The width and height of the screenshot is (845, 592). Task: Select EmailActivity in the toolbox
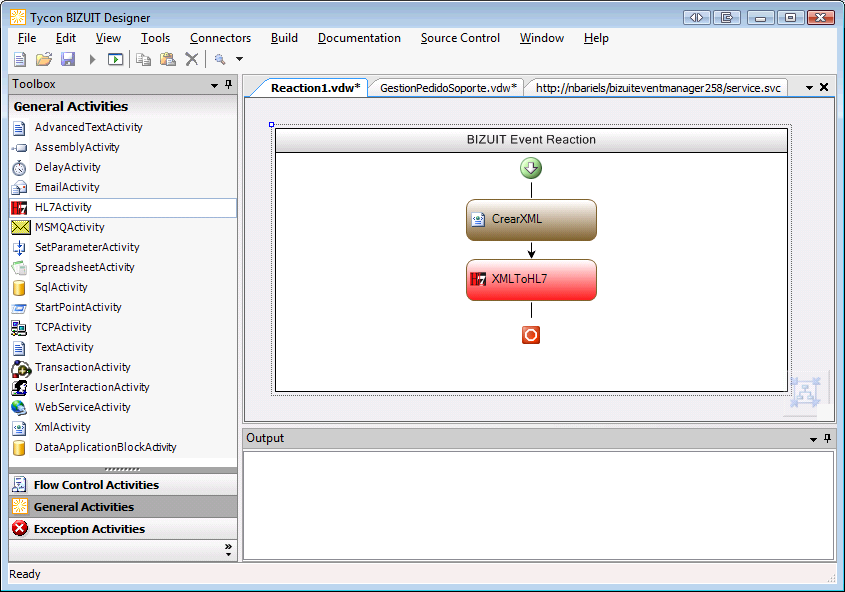tap(123, 187)
